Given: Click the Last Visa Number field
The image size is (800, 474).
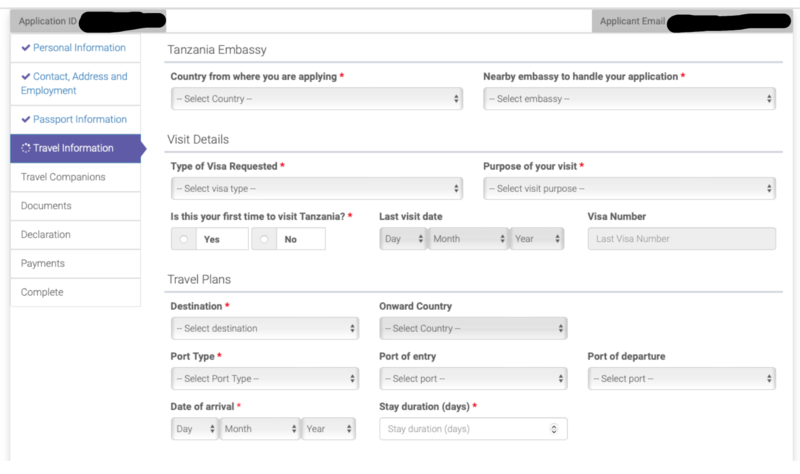Looking at the screenshot, I should pyautogui.click(x=681, y=240).
